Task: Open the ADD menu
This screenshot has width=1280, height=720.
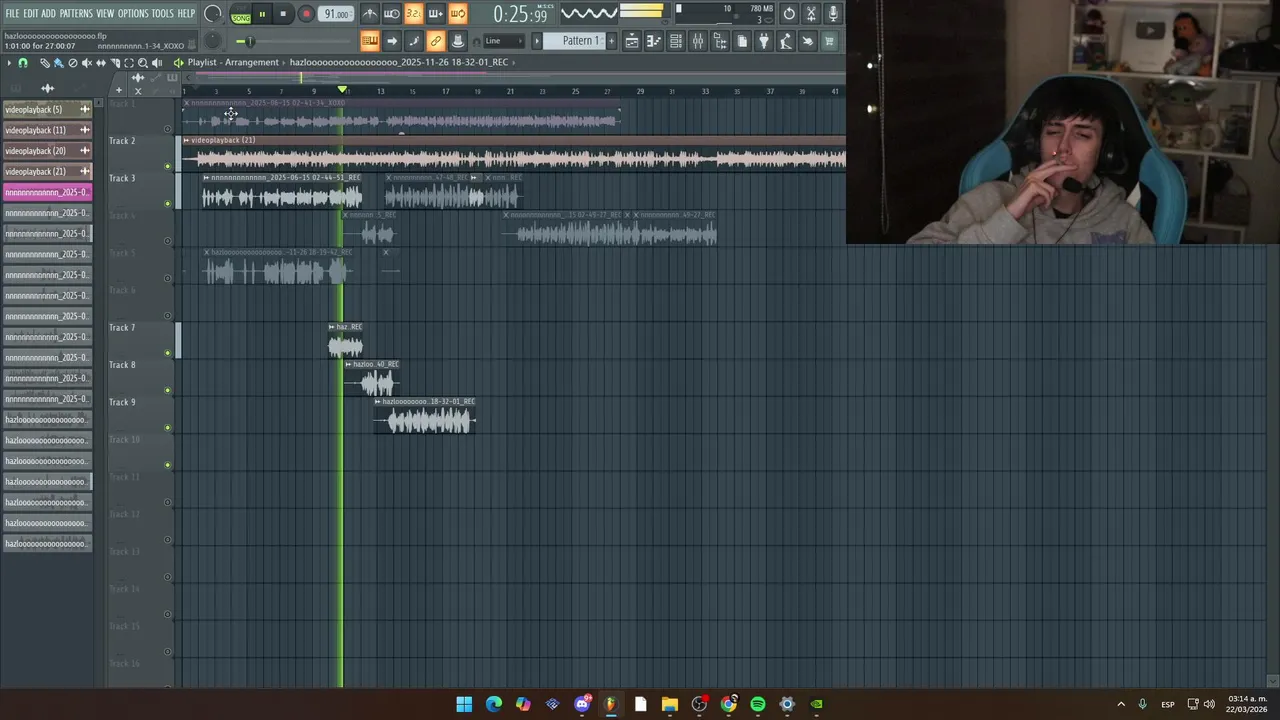Action: 49,13
